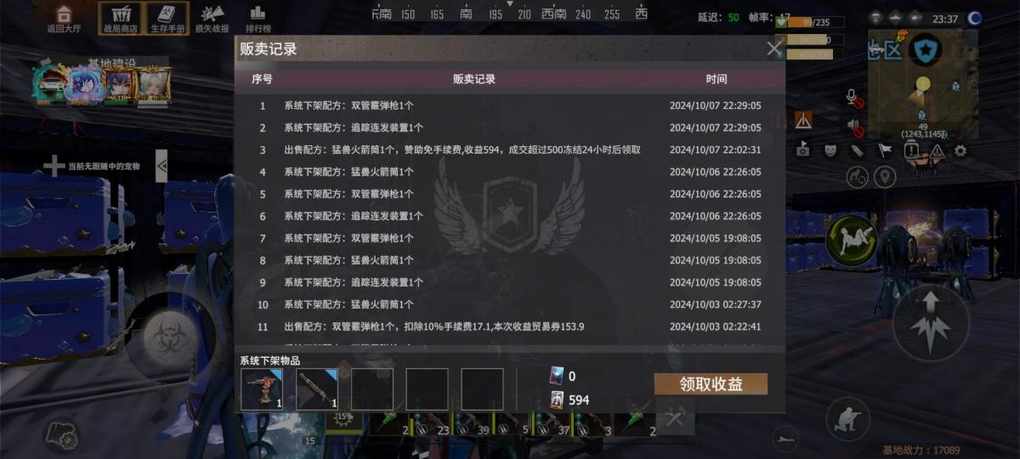Click the 领取收益 claim earnings button

coord(711,384)
